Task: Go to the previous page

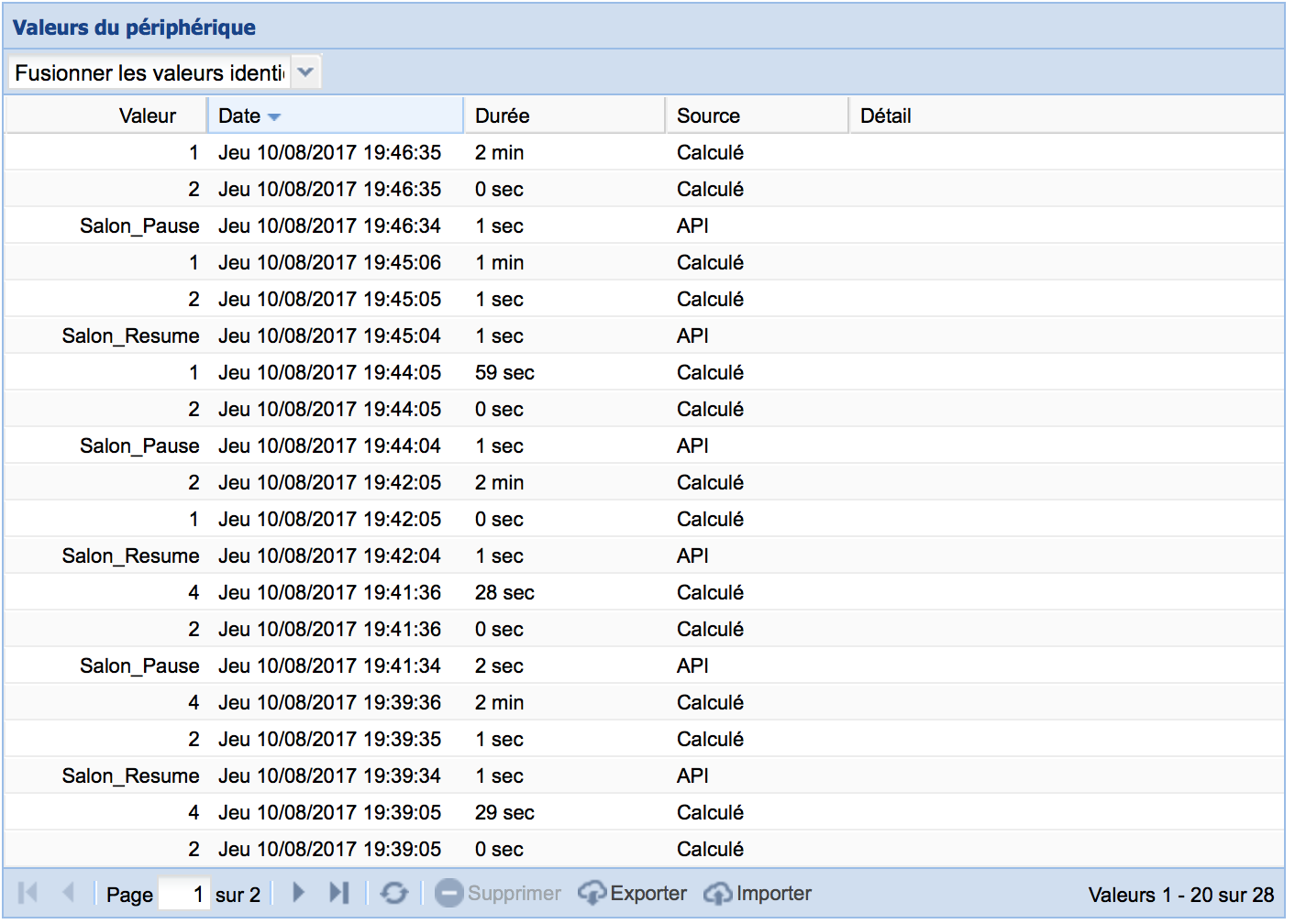Action: 69,892
